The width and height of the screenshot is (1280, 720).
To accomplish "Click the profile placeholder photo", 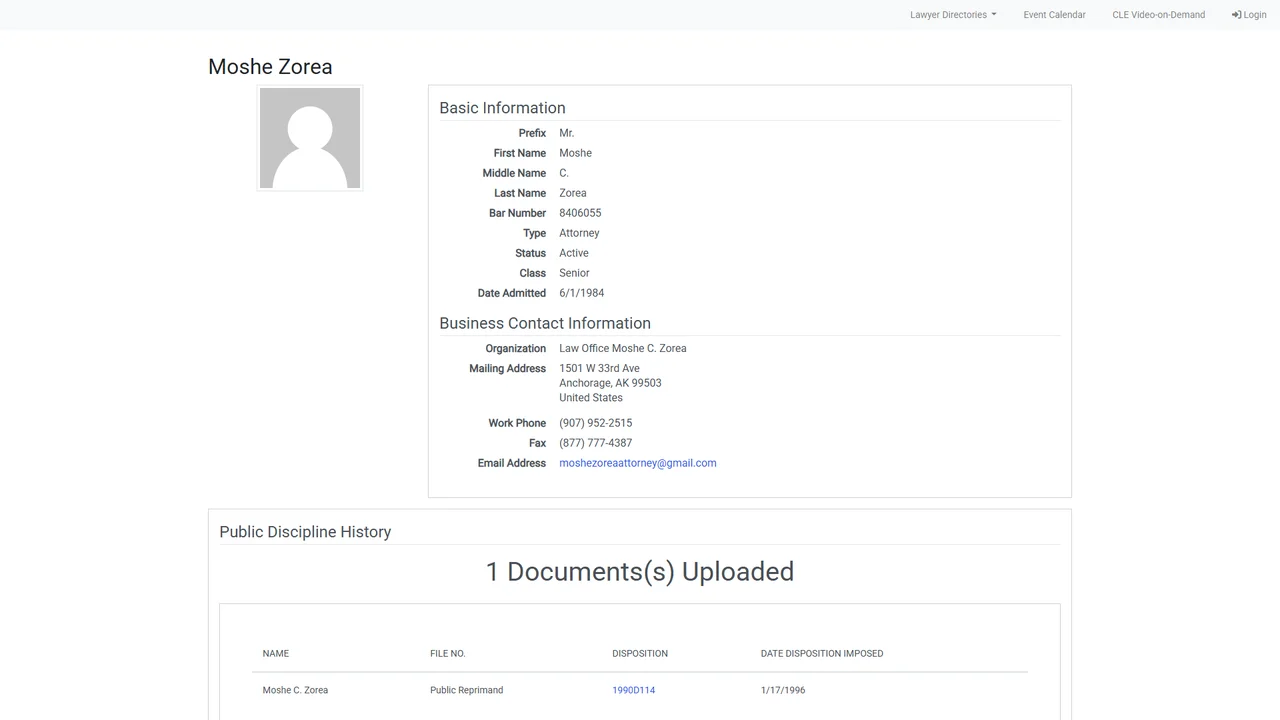I will click(310, 138).
